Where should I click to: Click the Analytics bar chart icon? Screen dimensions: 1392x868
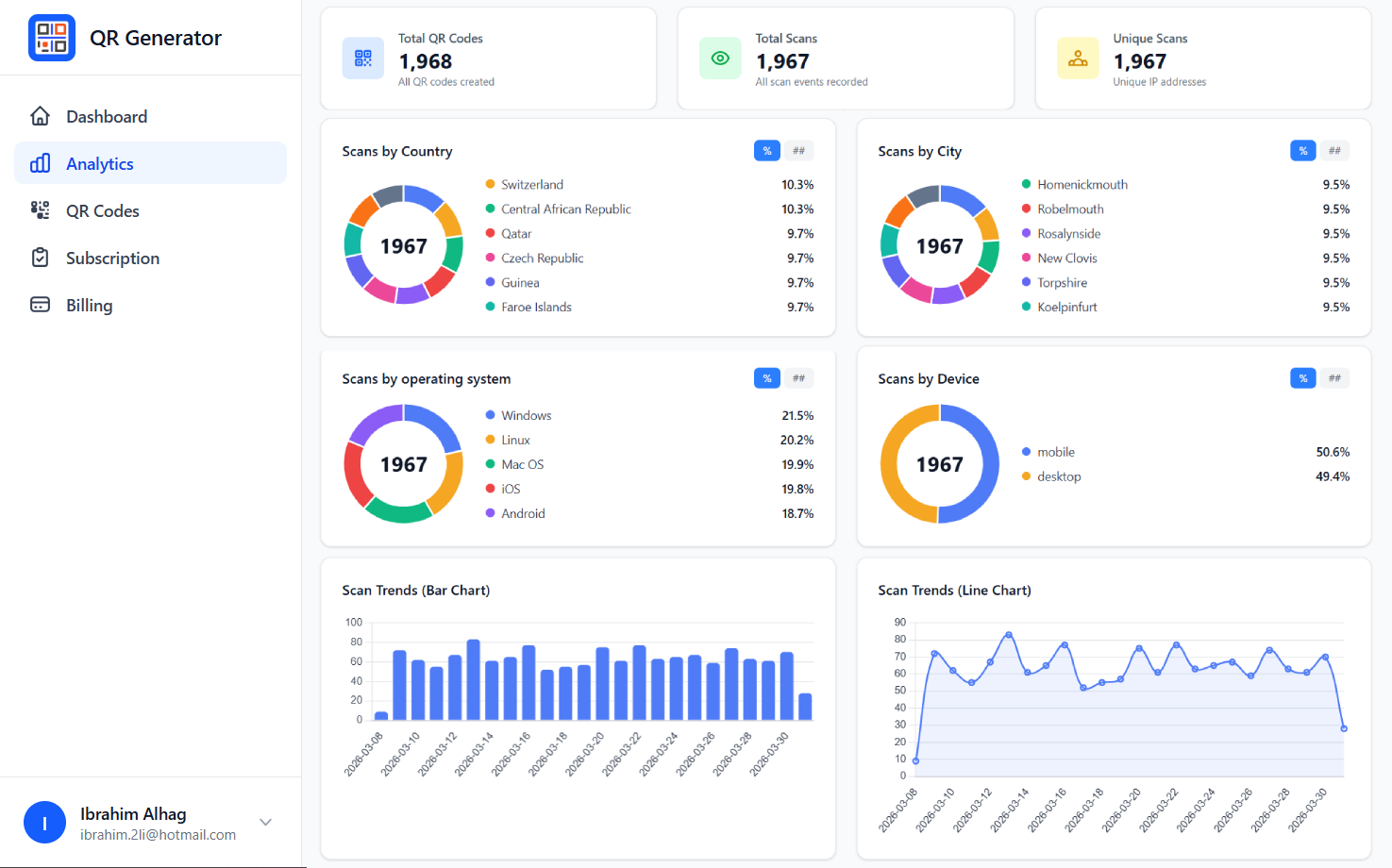point(40,163)
